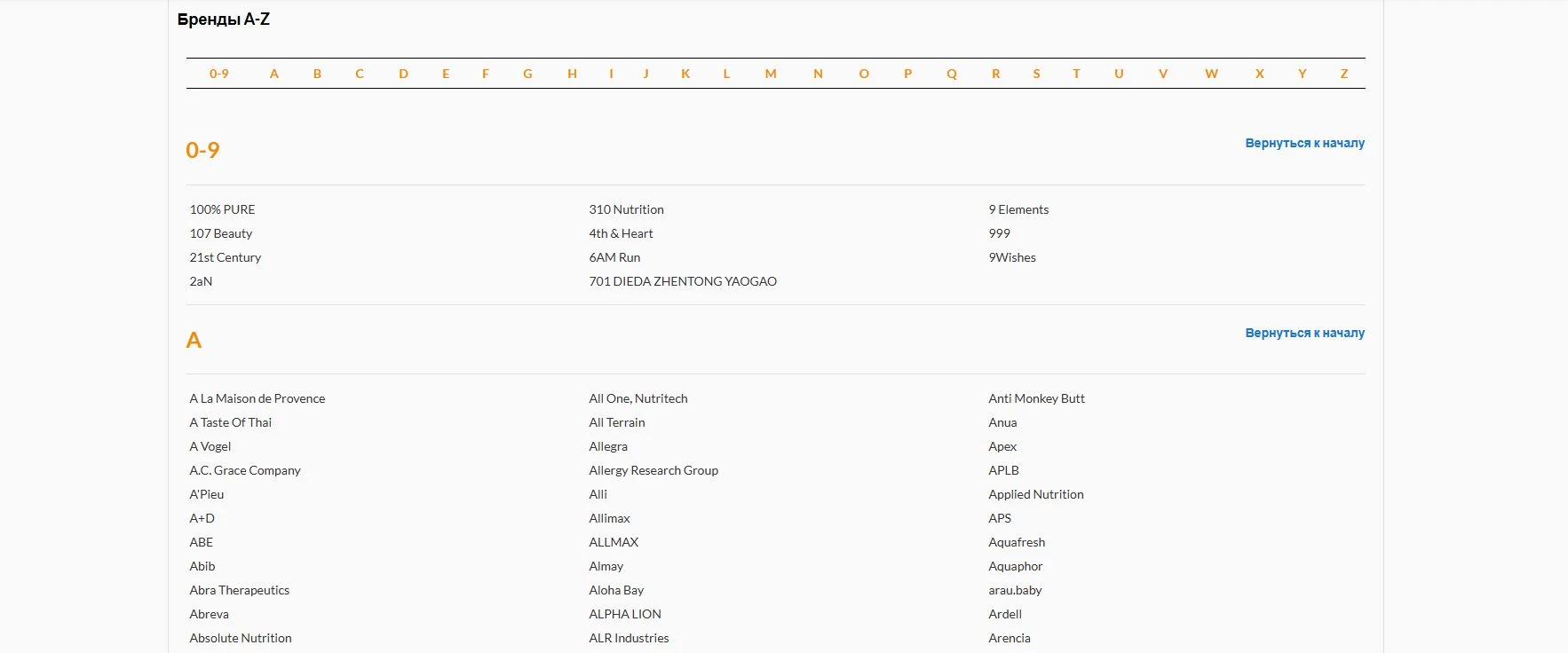Select letter M in the alphabet index

click(x=770, y=74)
